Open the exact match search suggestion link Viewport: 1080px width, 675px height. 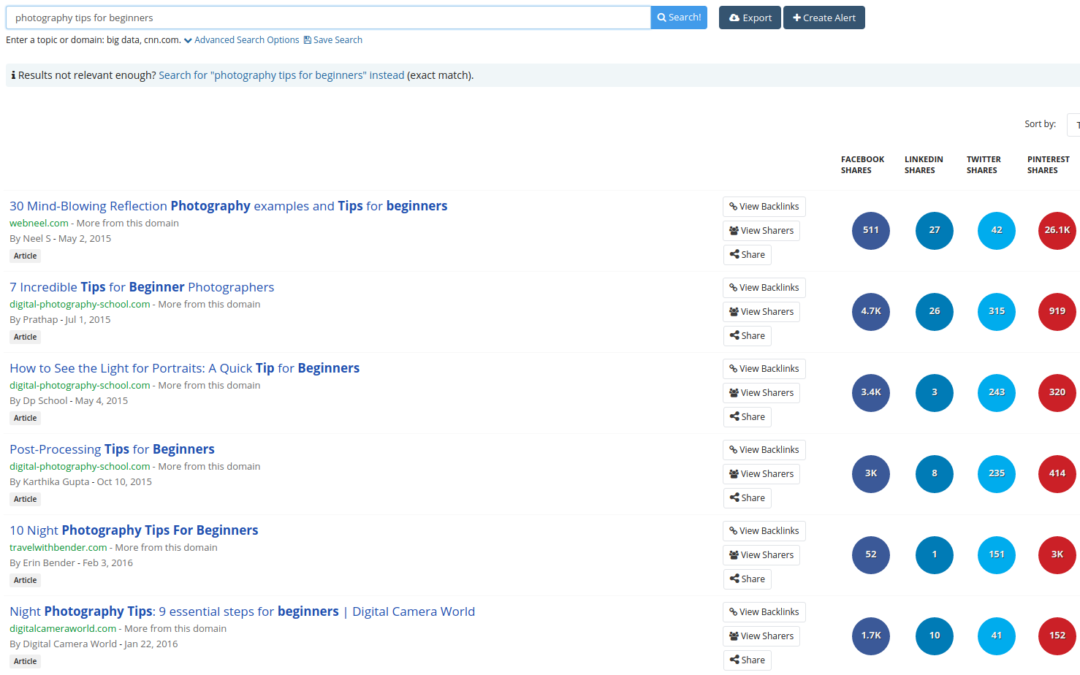tap(281, 75)
